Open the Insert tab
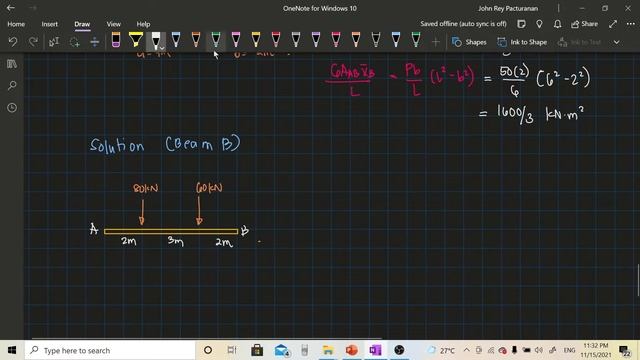This screenshot has width=640, height=360. click(x=49, y=24)
